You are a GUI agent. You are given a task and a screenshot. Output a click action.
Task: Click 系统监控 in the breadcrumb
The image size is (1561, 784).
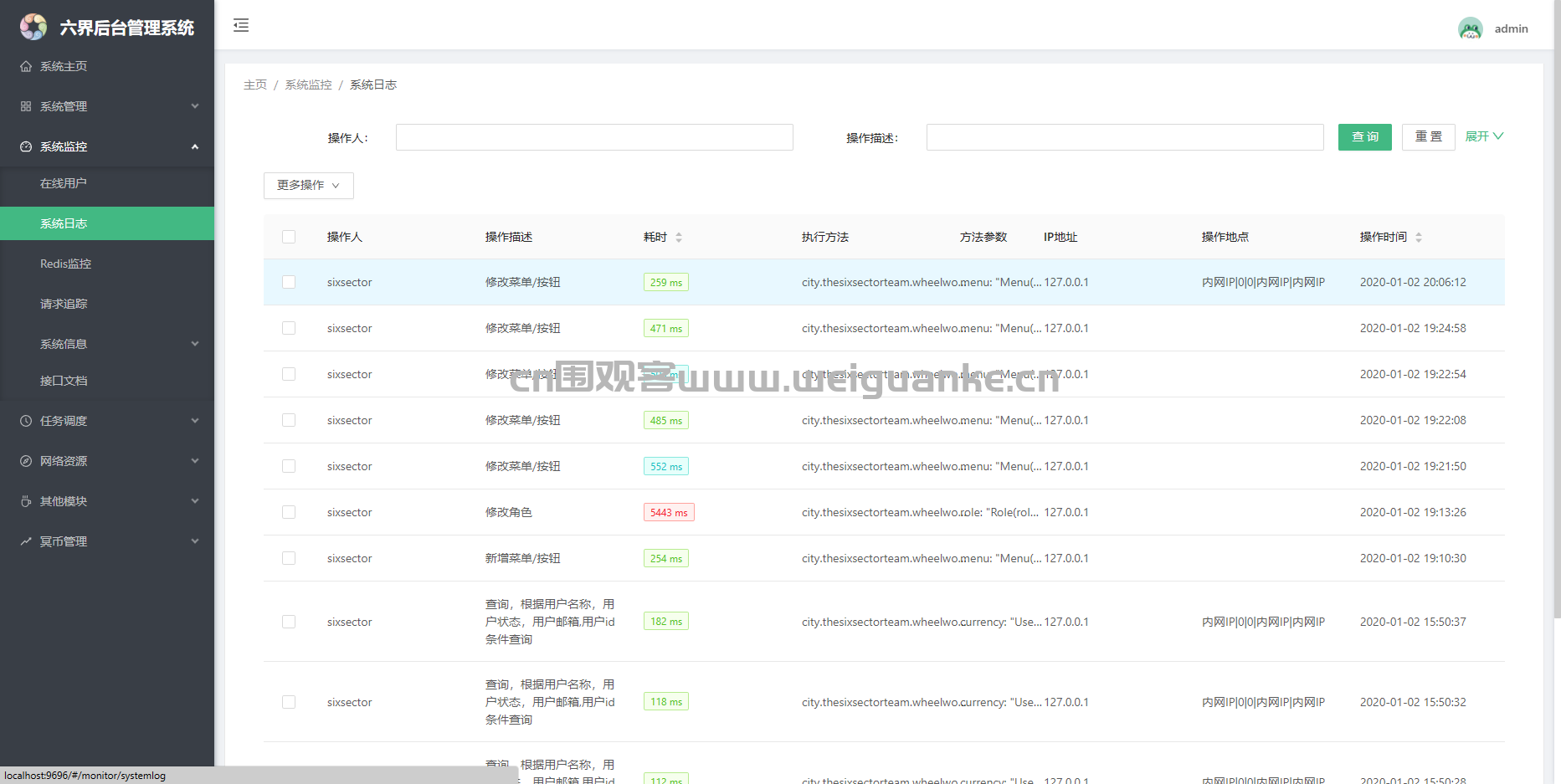point(308,85)
